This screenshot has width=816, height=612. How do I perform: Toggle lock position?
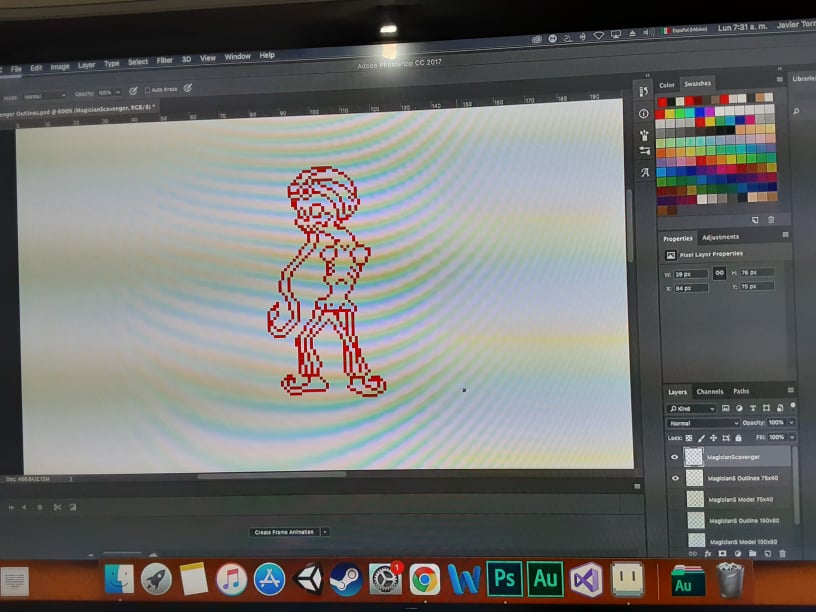[x=713, y=438]
